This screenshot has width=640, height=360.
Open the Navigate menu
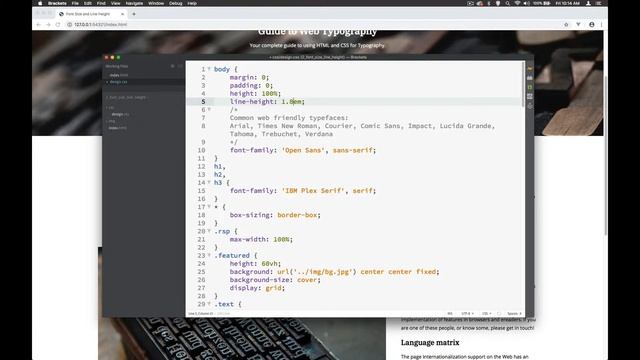coord(134,3)
